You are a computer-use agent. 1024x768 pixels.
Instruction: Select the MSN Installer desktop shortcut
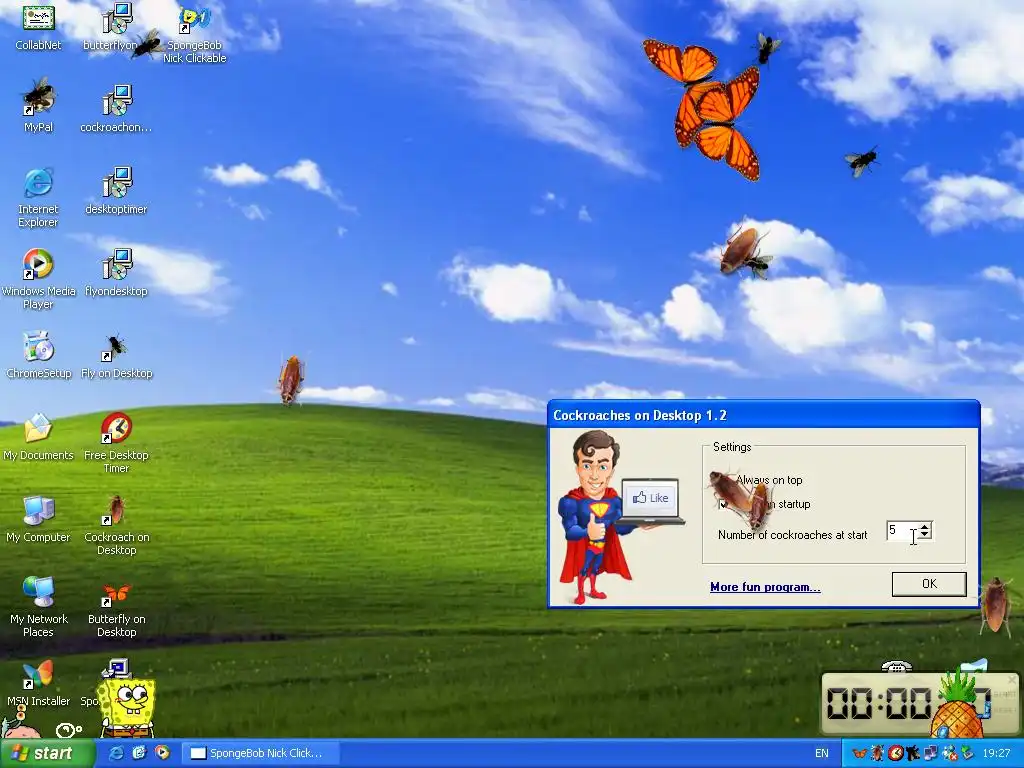(39, 682)
